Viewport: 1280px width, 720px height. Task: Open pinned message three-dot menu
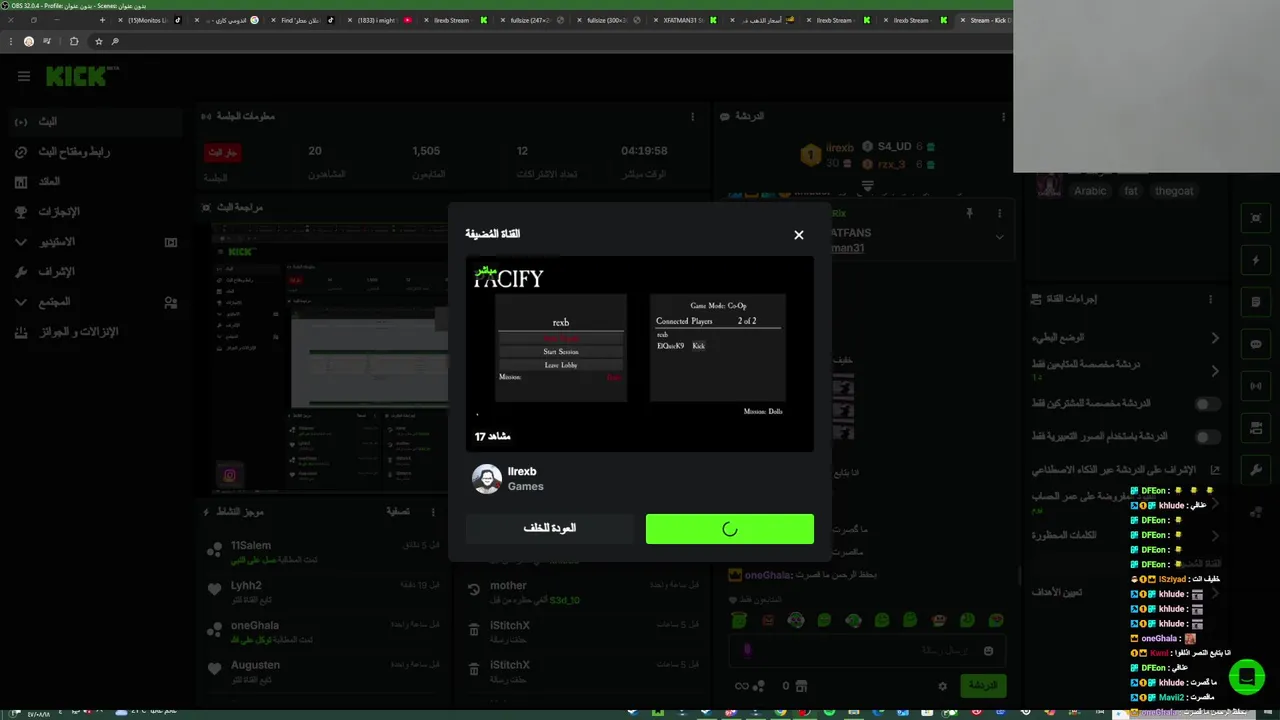998,213
